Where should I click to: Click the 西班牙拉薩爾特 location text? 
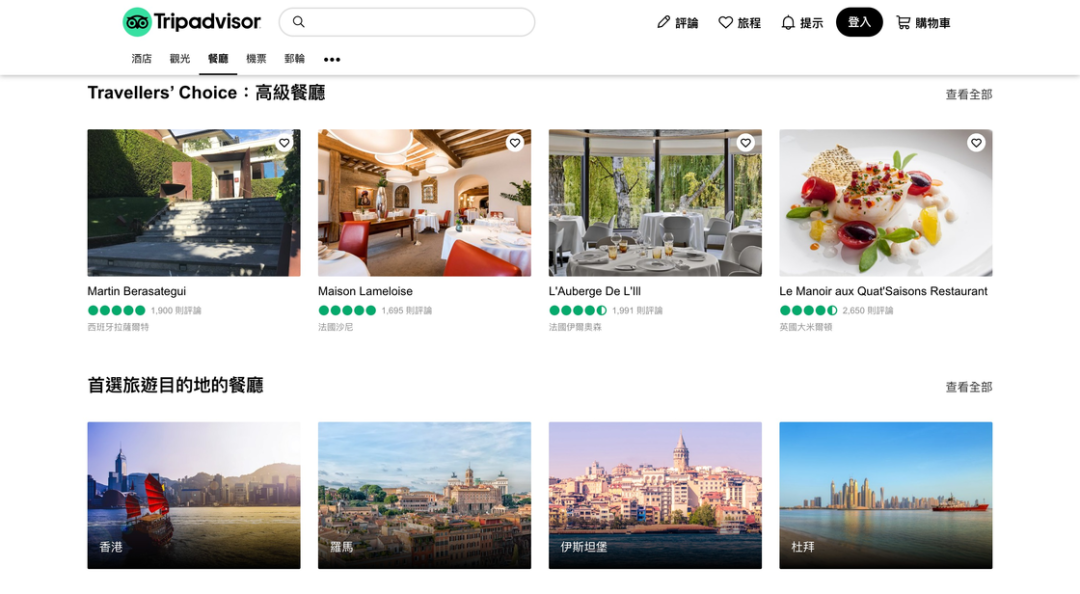[x=118, y=327]
